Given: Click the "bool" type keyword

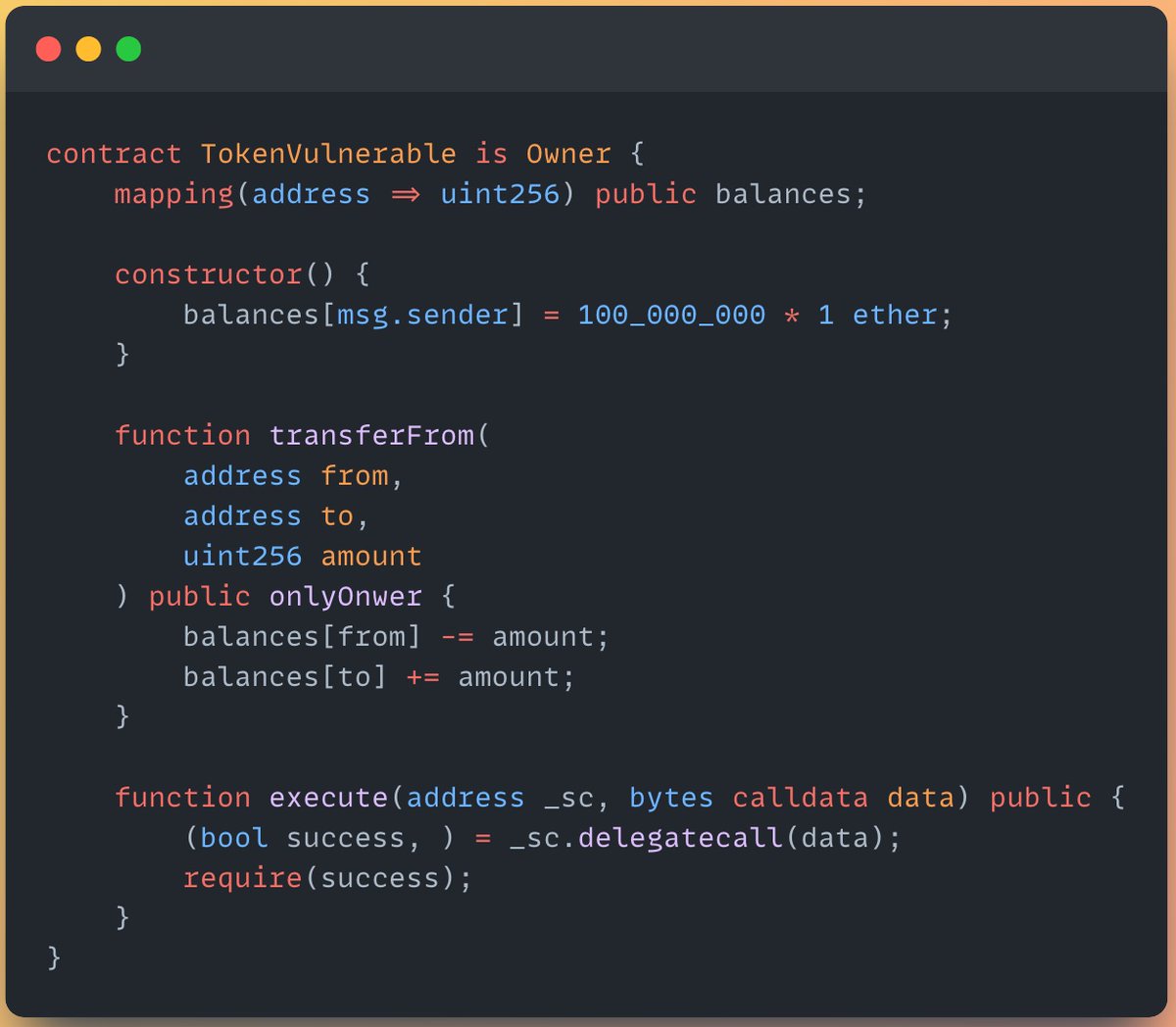Looking at the screenshot, I should click(234, 838).
